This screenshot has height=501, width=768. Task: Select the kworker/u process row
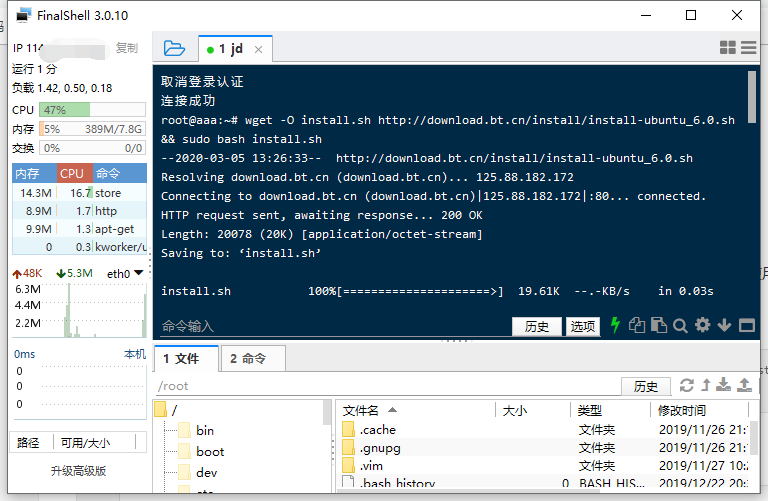click(79, 247)
